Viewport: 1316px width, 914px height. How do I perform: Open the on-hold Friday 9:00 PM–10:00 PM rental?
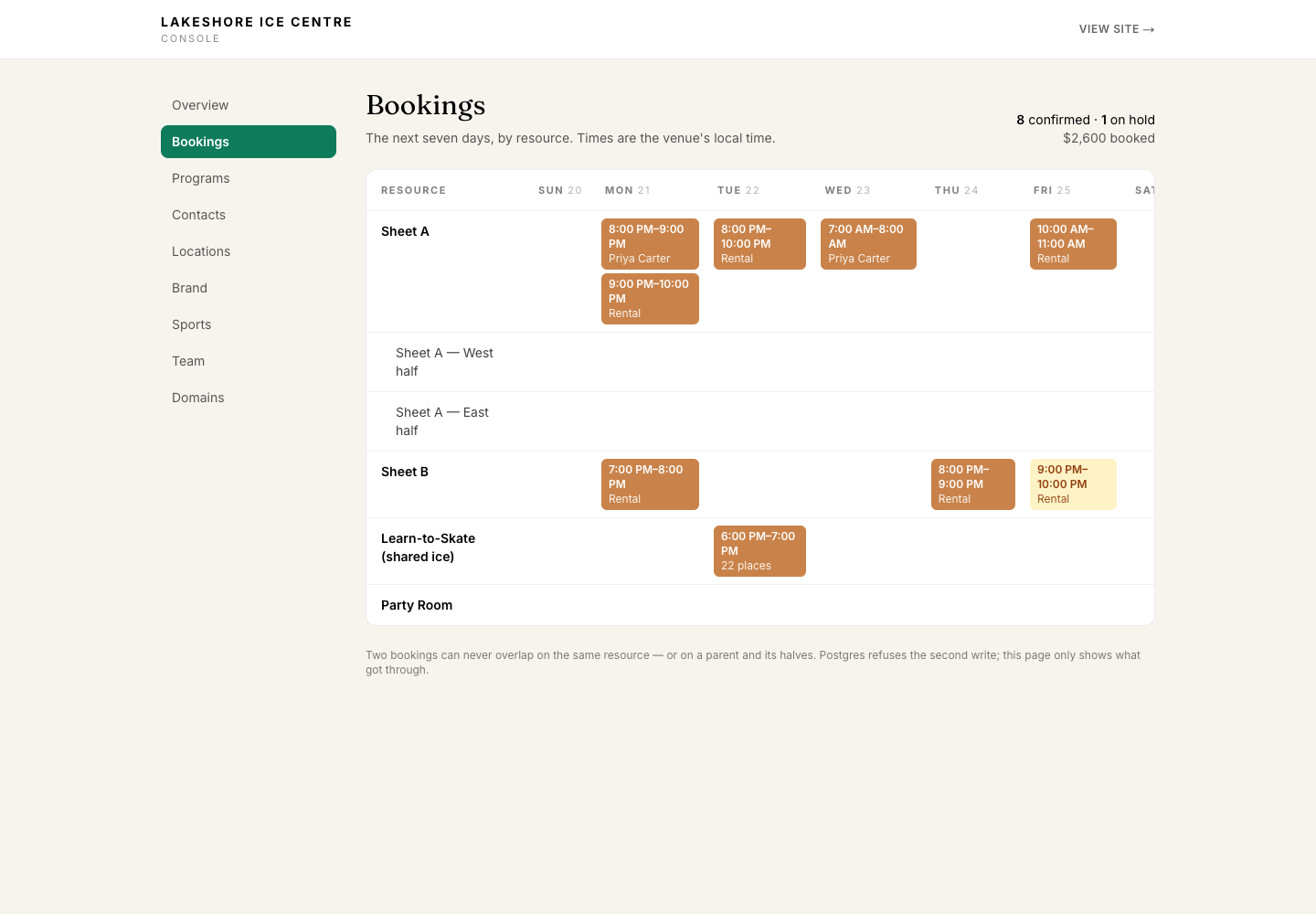pyautogui.click(x=1073, y=484)
